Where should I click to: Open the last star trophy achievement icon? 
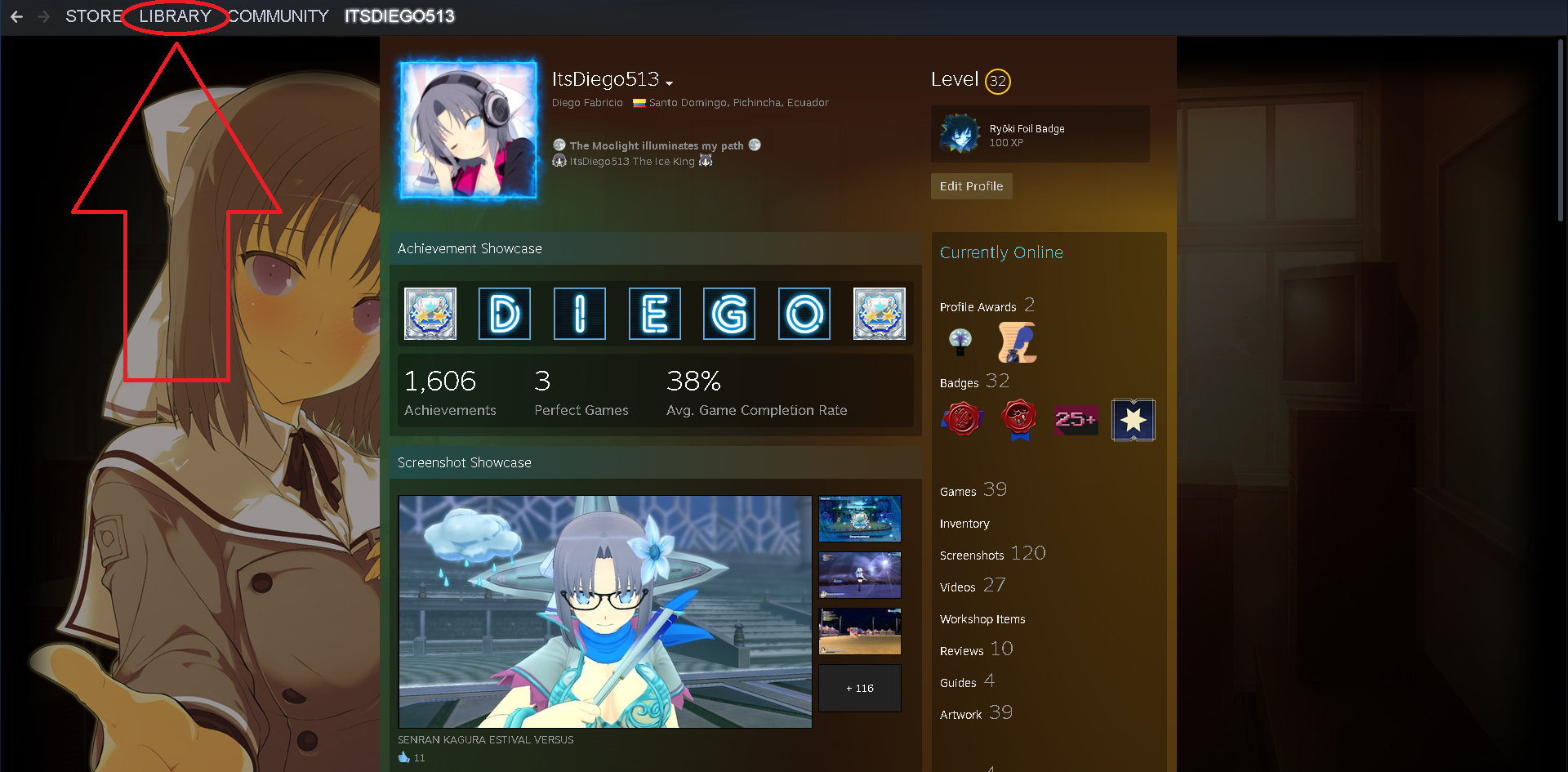click(x=880, y=314)
